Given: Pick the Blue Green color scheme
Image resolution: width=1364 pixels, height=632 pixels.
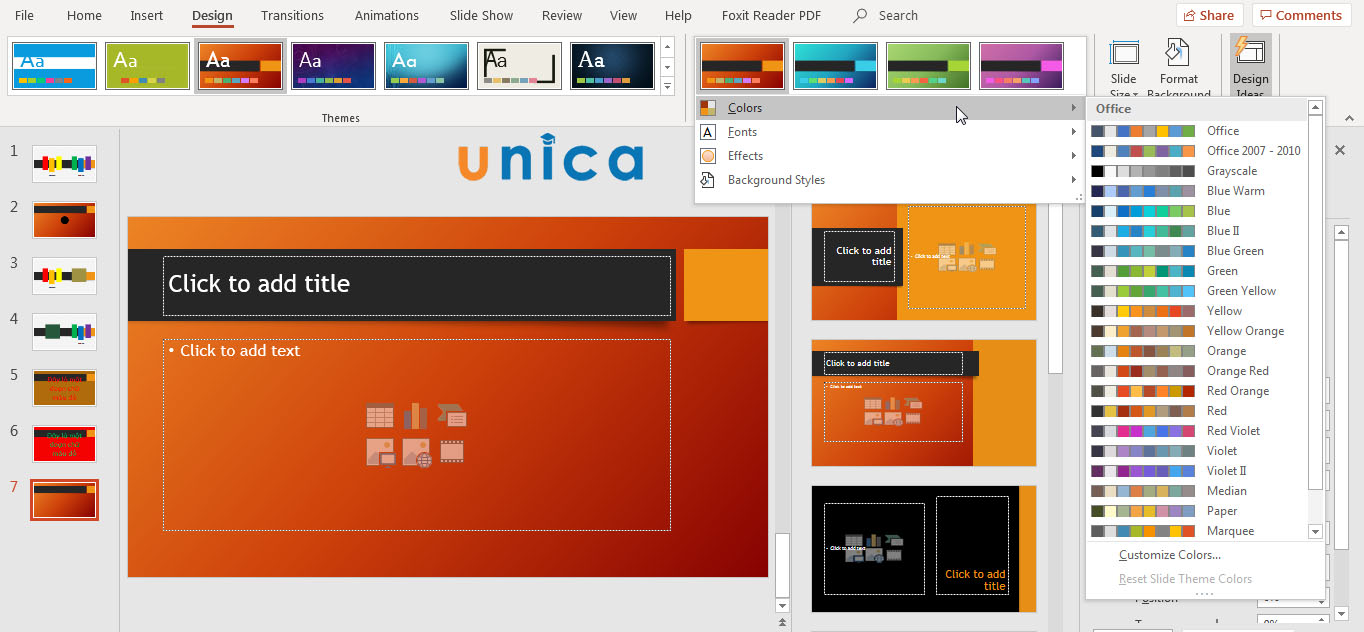Looking at the screenshot, I should pos(1197,251).
